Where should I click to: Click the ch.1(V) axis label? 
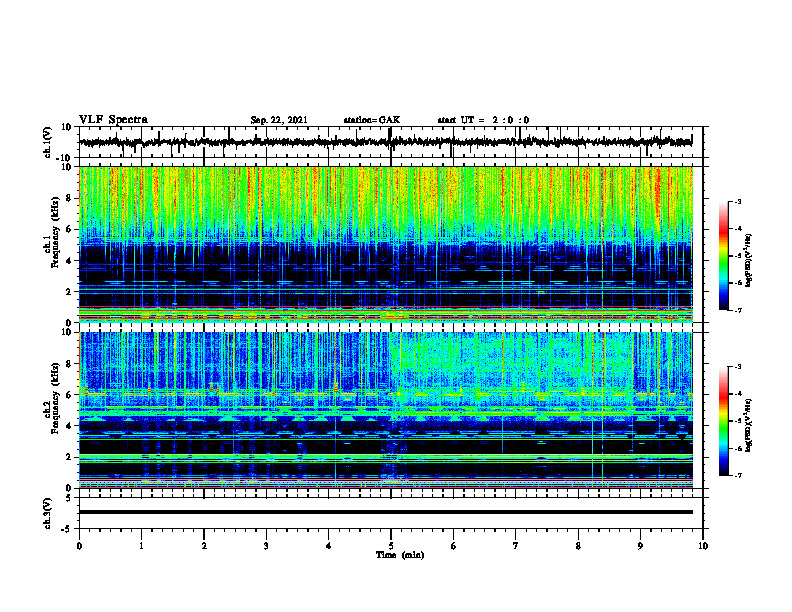[x=47, y=142]
